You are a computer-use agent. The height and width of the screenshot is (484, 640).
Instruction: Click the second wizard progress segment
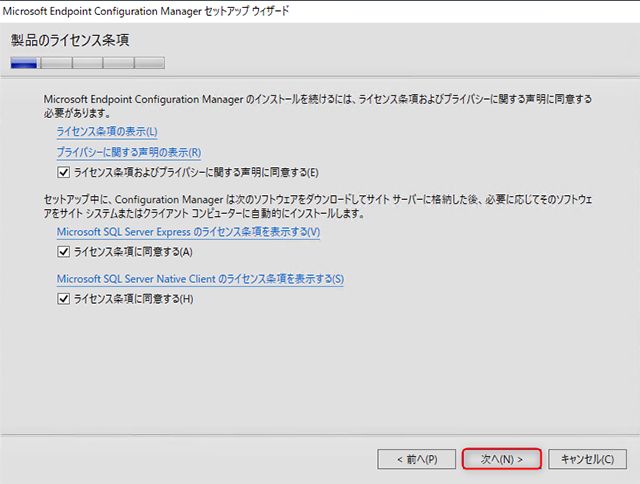pyautogui.click(x=56, y=63)
